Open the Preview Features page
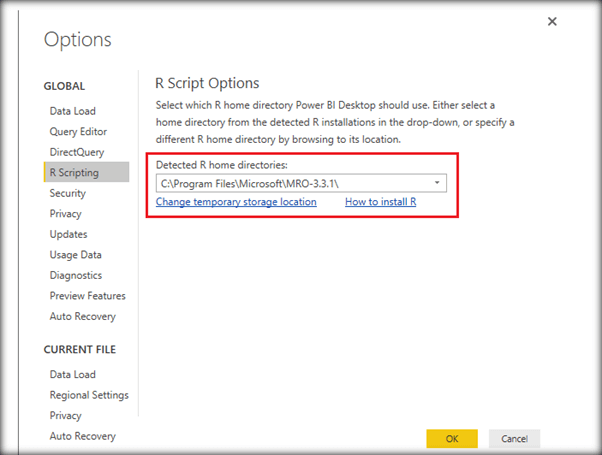Image resolution: width=602 pixels, height=455 pixels. [x=88, y=296]
